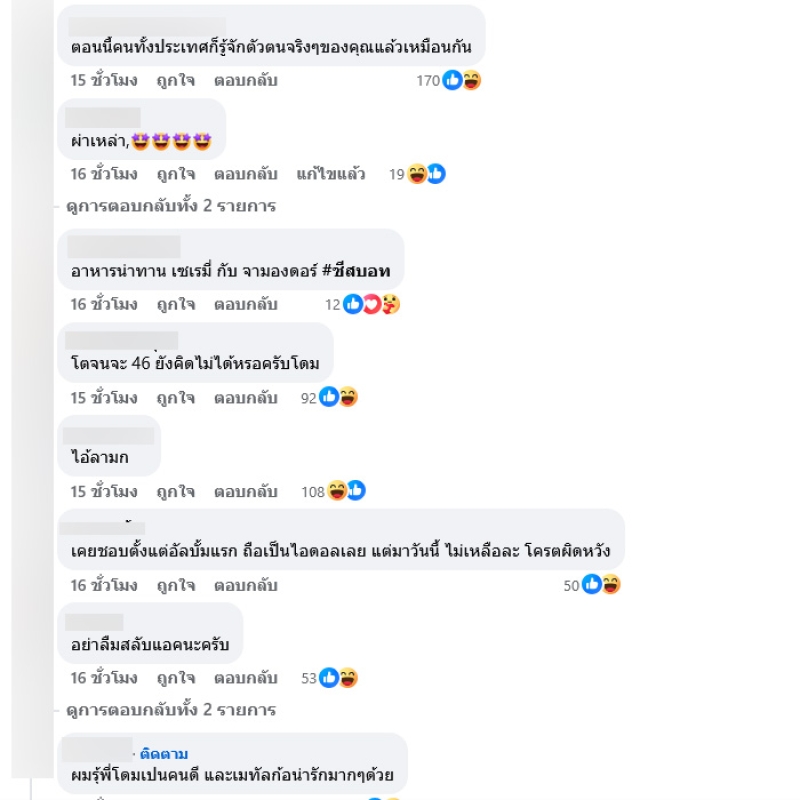The width and height of the screenshot is (800, 800).
Task: Click ตอบกลับ under the first comment
Action: (x=245, y=80)
